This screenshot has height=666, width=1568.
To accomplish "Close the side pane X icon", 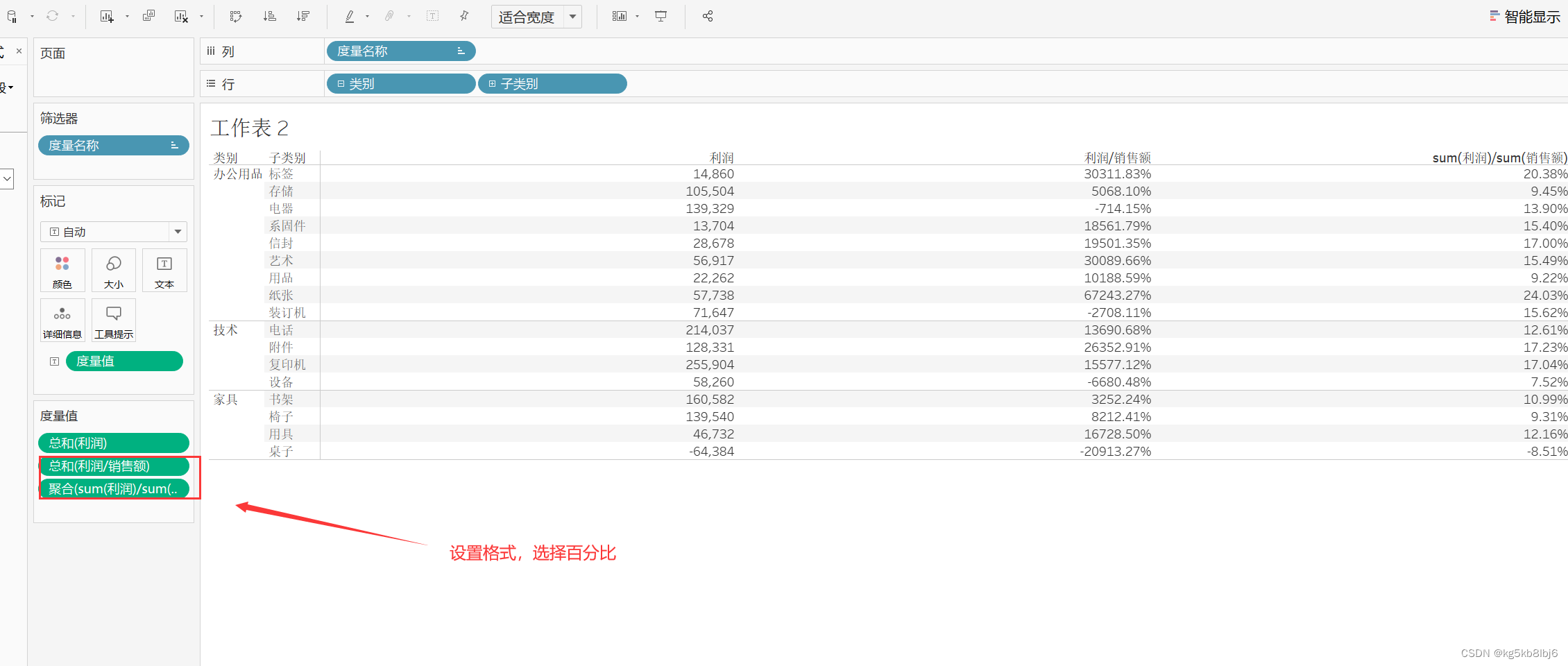I will coord(19,51).
